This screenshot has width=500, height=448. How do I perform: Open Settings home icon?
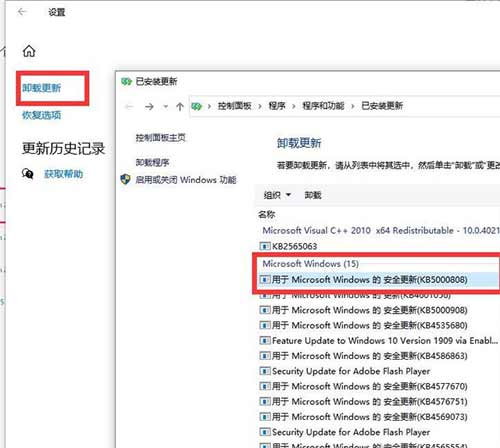pyautogui.click(x=29, y=51)
